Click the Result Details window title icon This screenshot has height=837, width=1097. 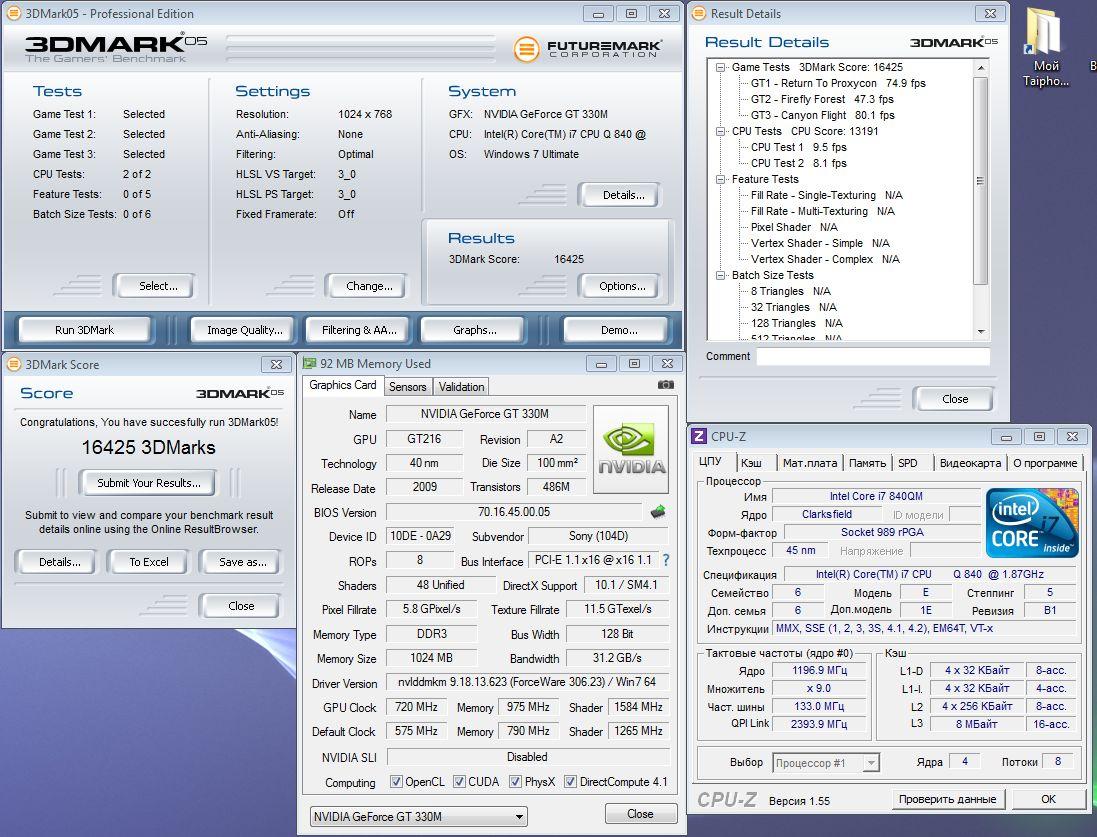pos(699,13)
